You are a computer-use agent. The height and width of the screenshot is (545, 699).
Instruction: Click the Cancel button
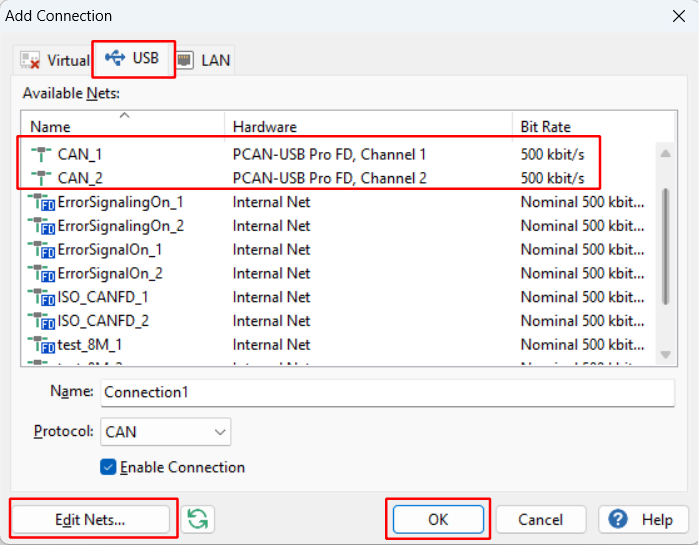540,519
